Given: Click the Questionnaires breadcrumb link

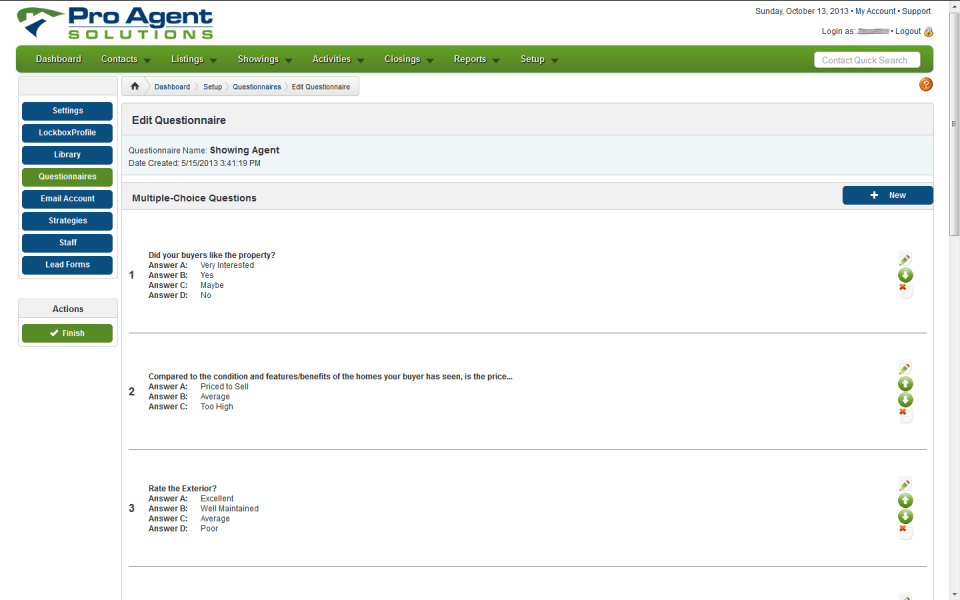Looking at the screenshot, I should coord(257,87).
